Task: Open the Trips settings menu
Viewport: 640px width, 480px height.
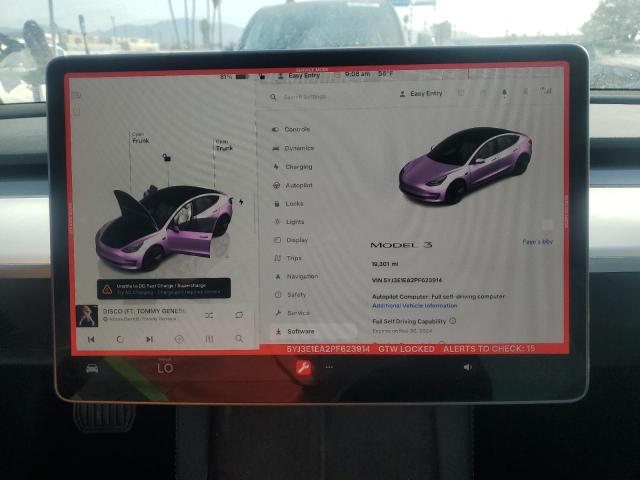Action: (x=288, y=258)
